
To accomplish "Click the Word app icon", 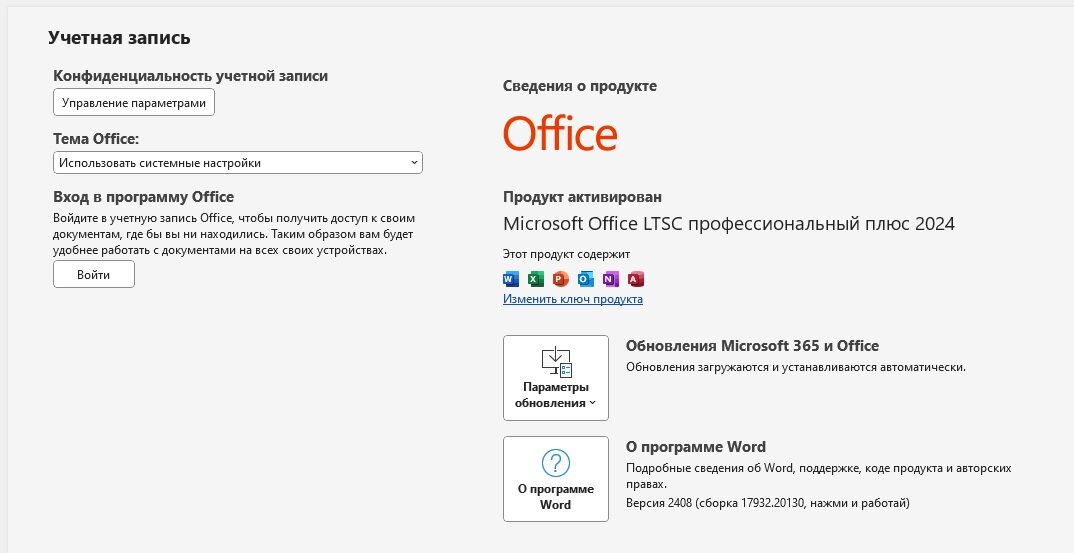I will [x=511, y=279].
